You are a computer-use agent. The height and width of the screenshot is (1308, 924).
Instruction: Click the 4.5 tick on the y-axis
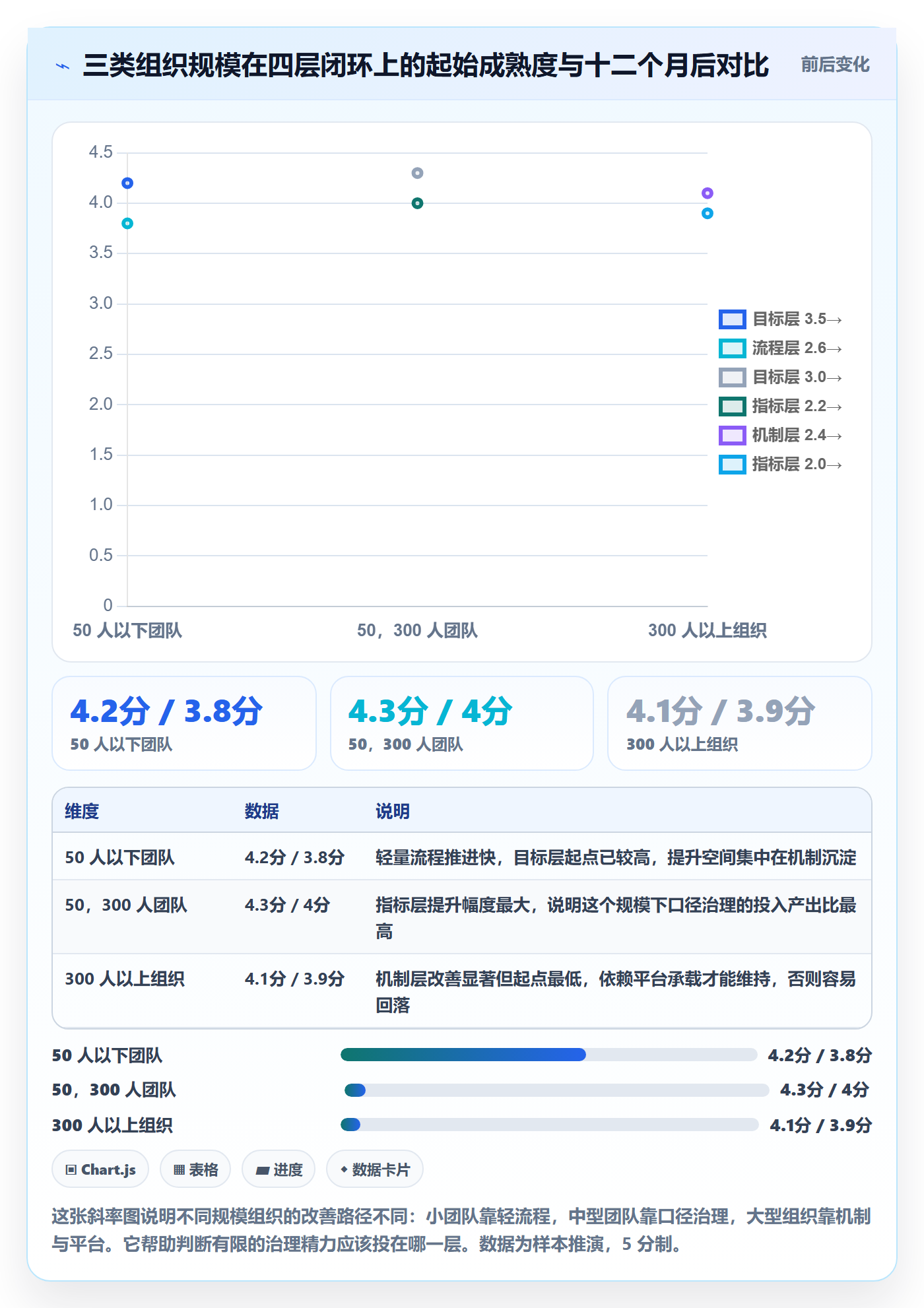101,152
